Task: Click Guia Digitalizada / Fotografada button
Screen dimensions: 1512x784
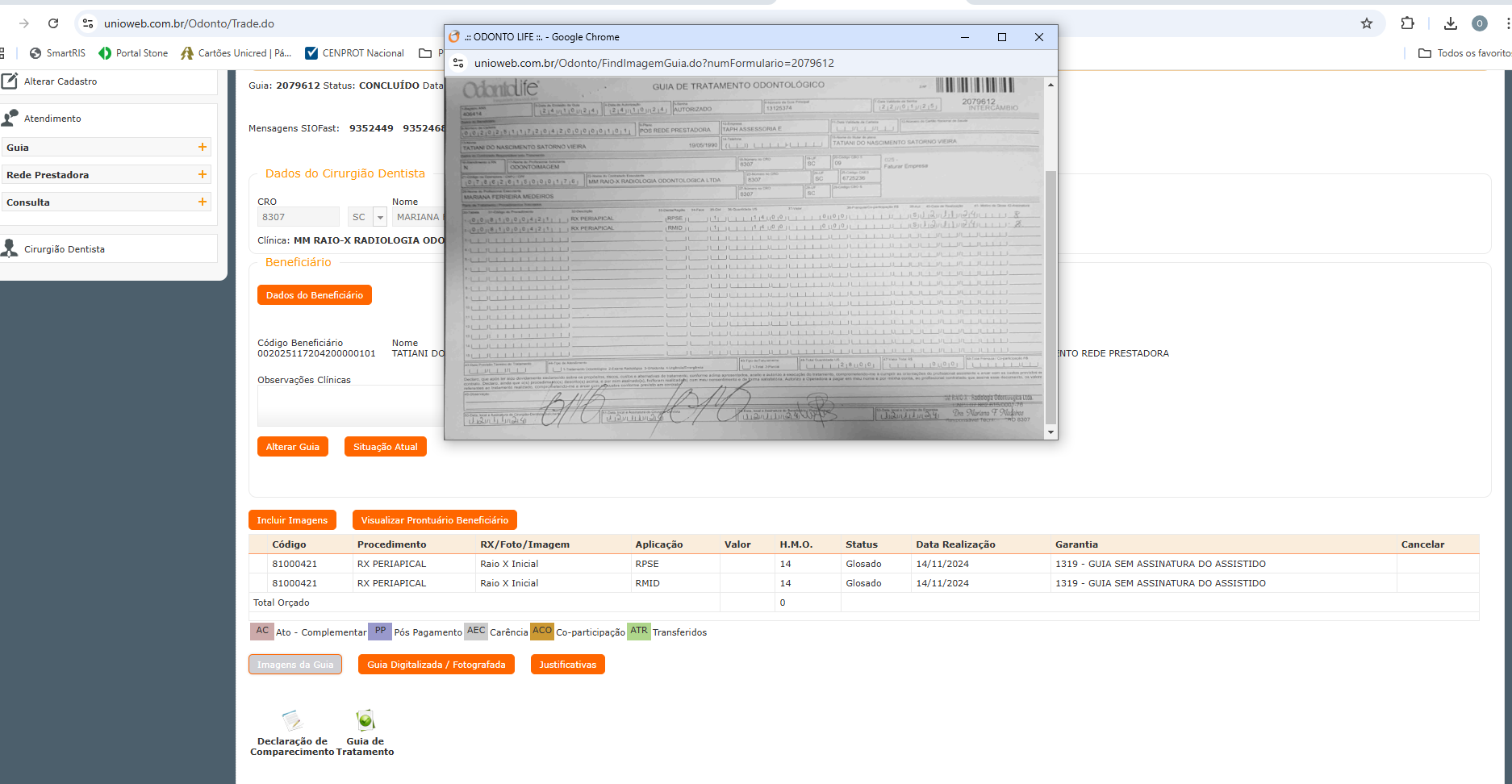Action: pos(436,665)
